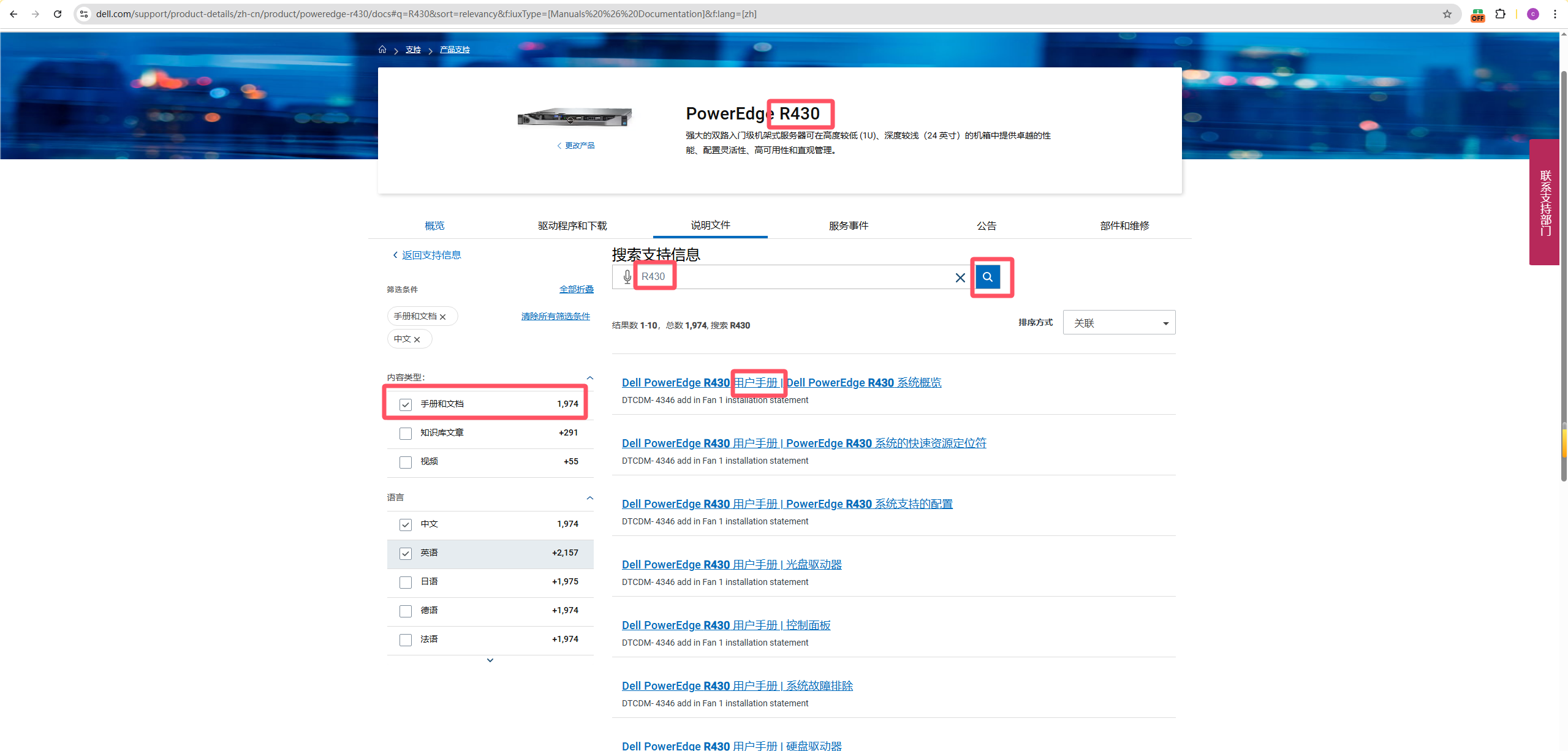Open browser extensions puzzle icon
Image resolution: width=1568 pixels, height=751 pixels.
pos(1500,13)
